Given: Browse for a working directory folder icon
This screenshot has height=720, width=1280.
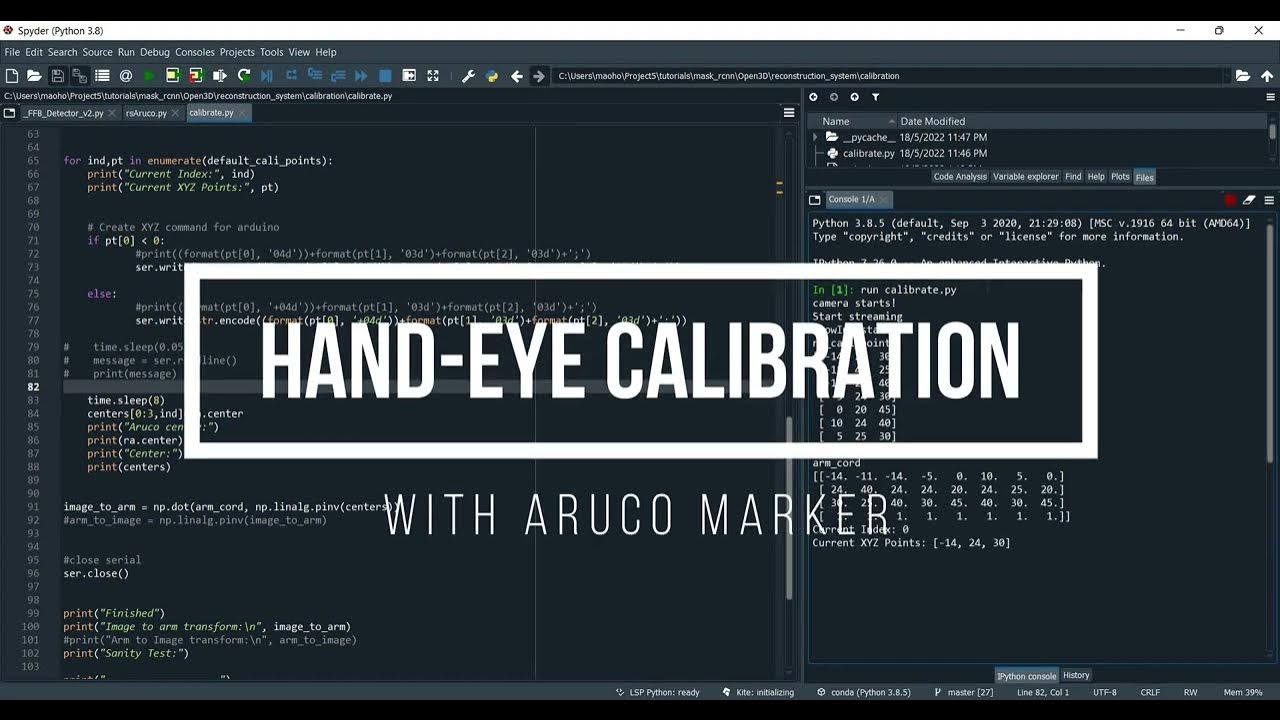Looking at the screenshot, I should click(1243, 76).
